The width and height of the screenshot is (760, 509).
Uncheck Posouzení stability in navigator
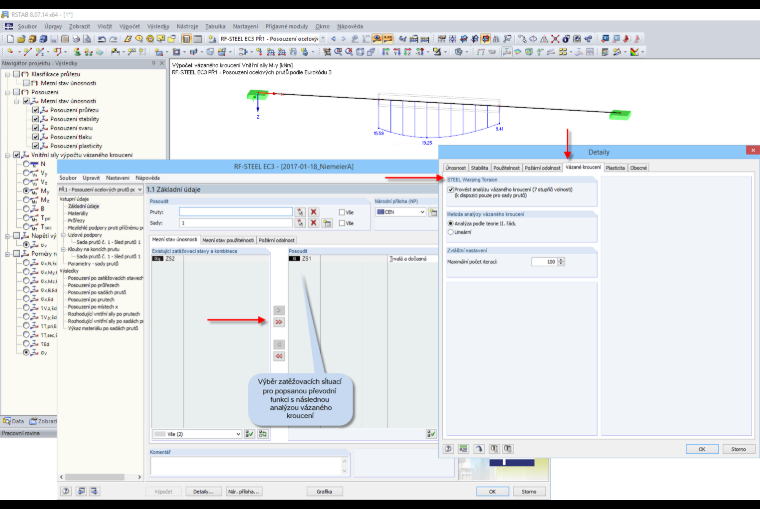(x=35, y=119)
